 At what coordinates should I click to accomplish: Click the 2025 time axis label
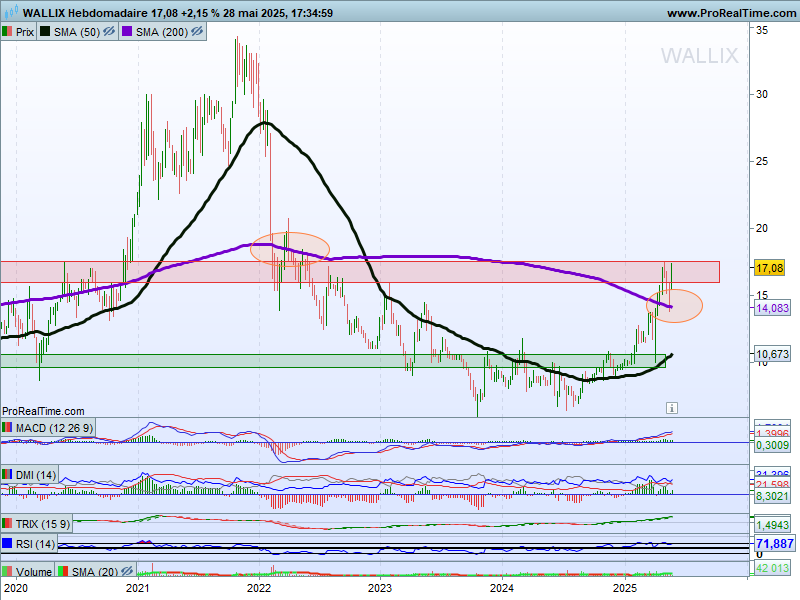click(x=625, y=588)
